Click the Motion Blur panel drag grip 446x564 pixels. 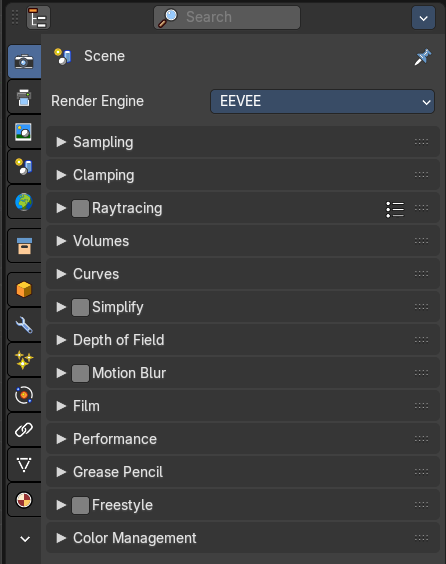tap(421, 373)
